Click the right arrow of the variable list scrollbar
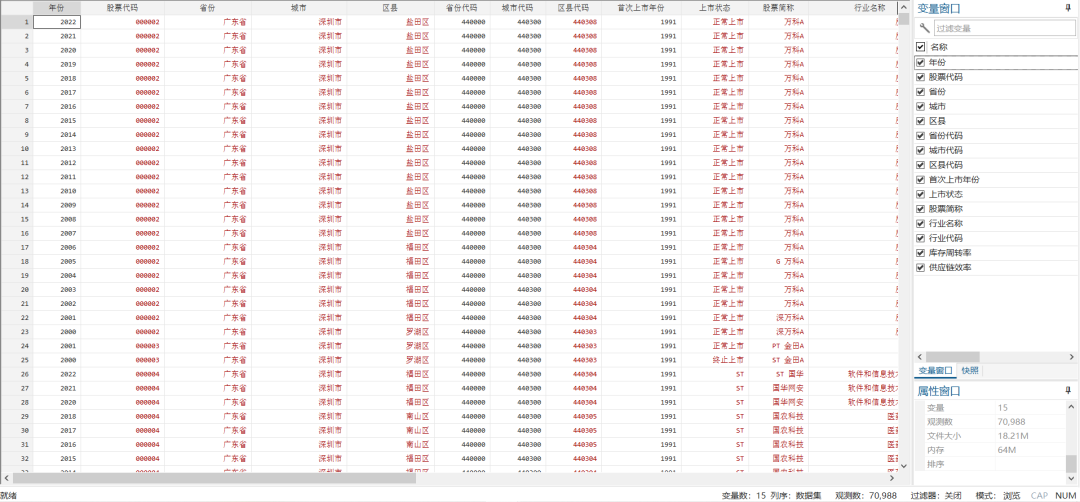 coord(1071,357)
